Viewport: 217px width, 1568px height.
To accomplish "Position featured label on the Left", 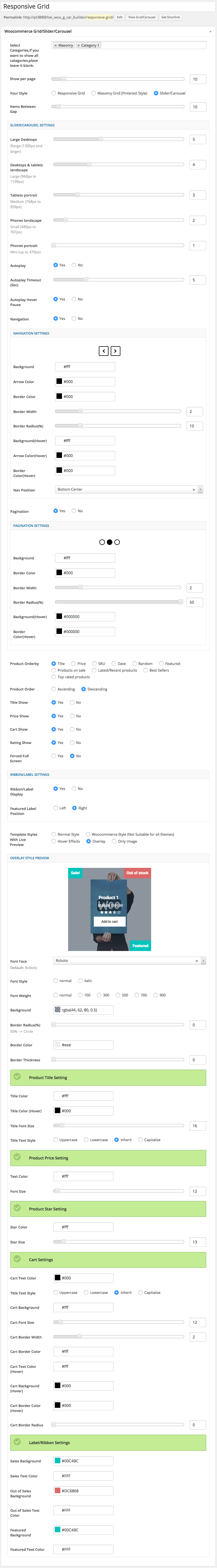I will point(55,808).
